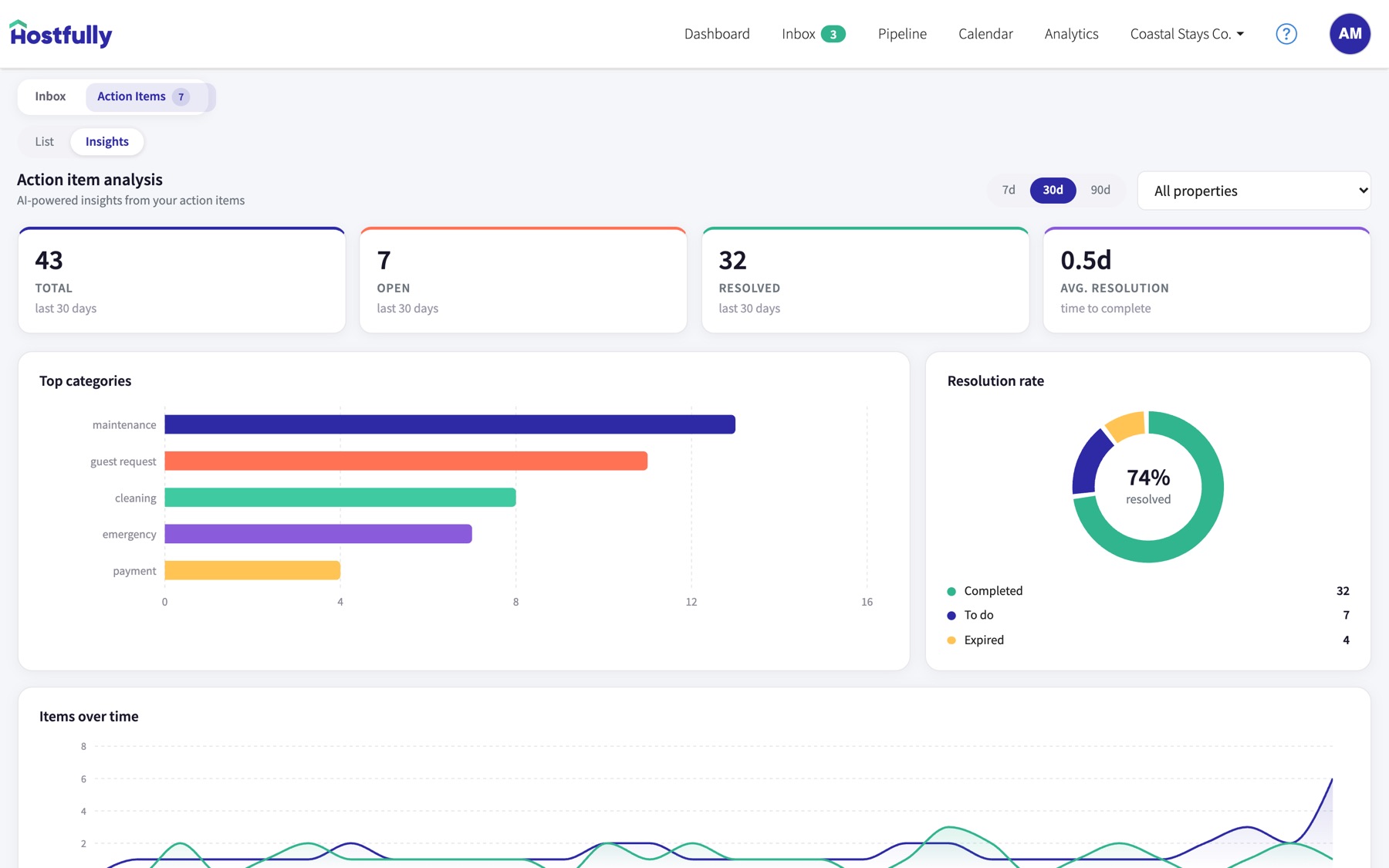
Task: Switch to the List view
Action: [45, 142]
